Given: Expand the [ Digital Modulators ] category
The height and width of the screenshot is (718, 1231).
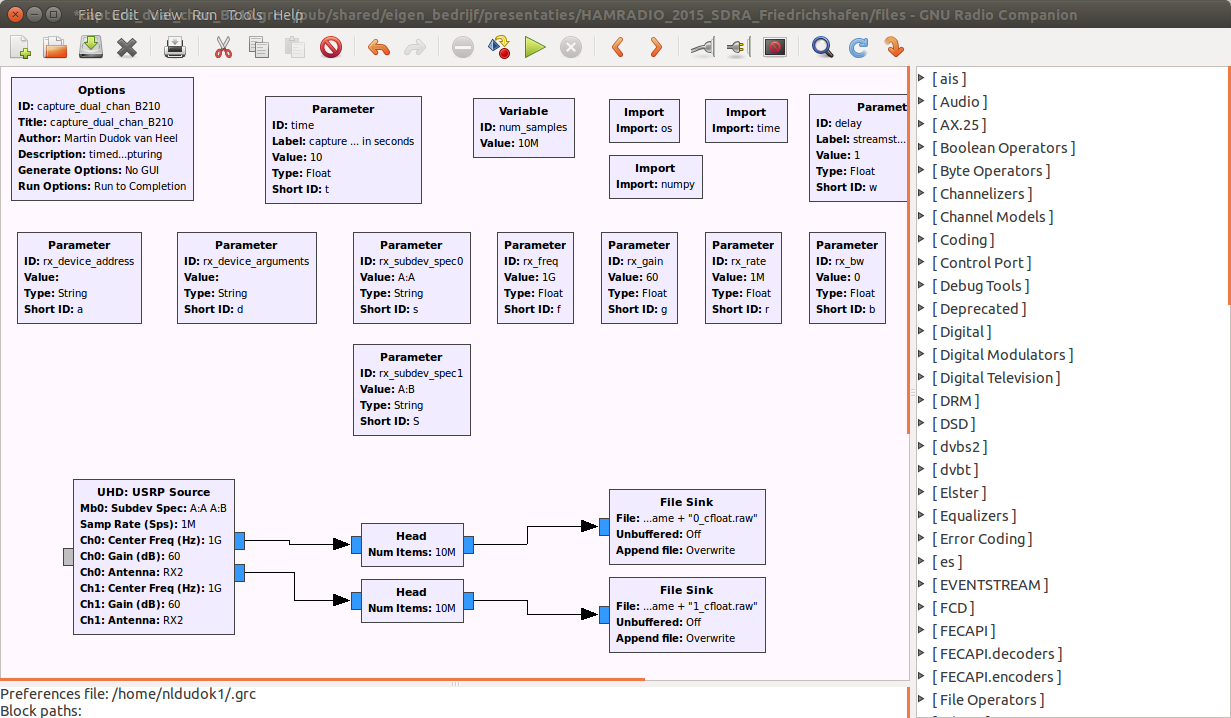Looking at the screenshot, I should point(922,355).
